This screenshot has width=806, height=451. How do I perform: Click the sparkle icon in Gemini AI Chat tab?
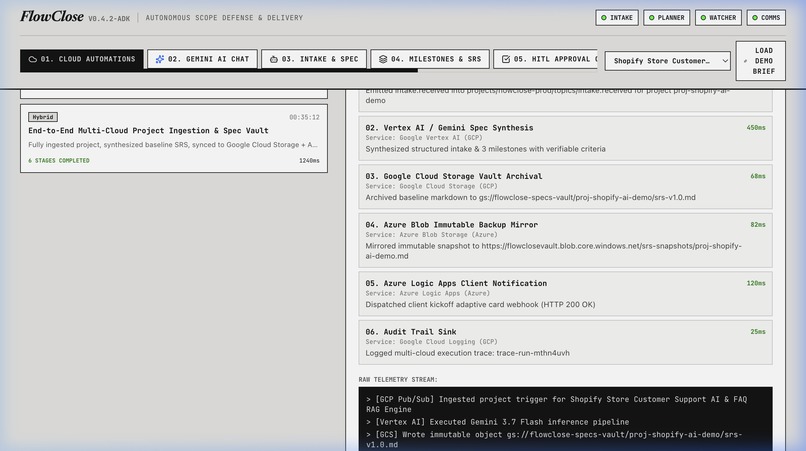click(160, 59)
